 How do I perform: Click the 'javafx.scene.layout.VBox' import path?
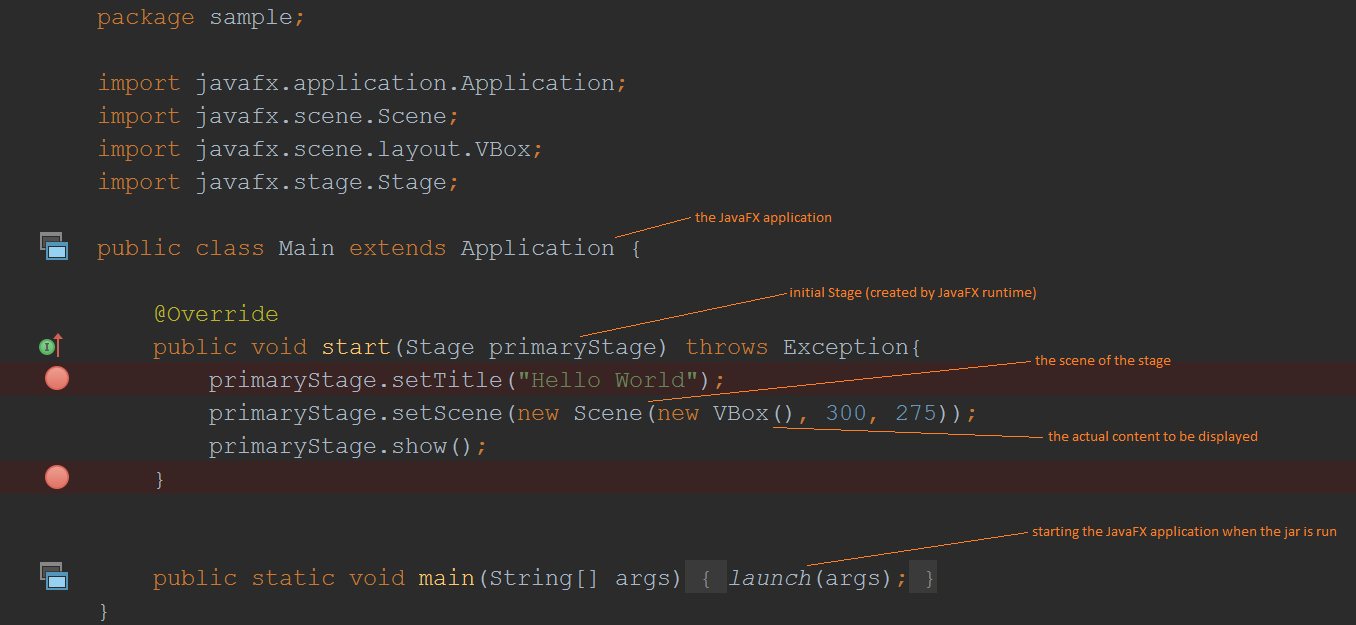click(x=363, y=149)
